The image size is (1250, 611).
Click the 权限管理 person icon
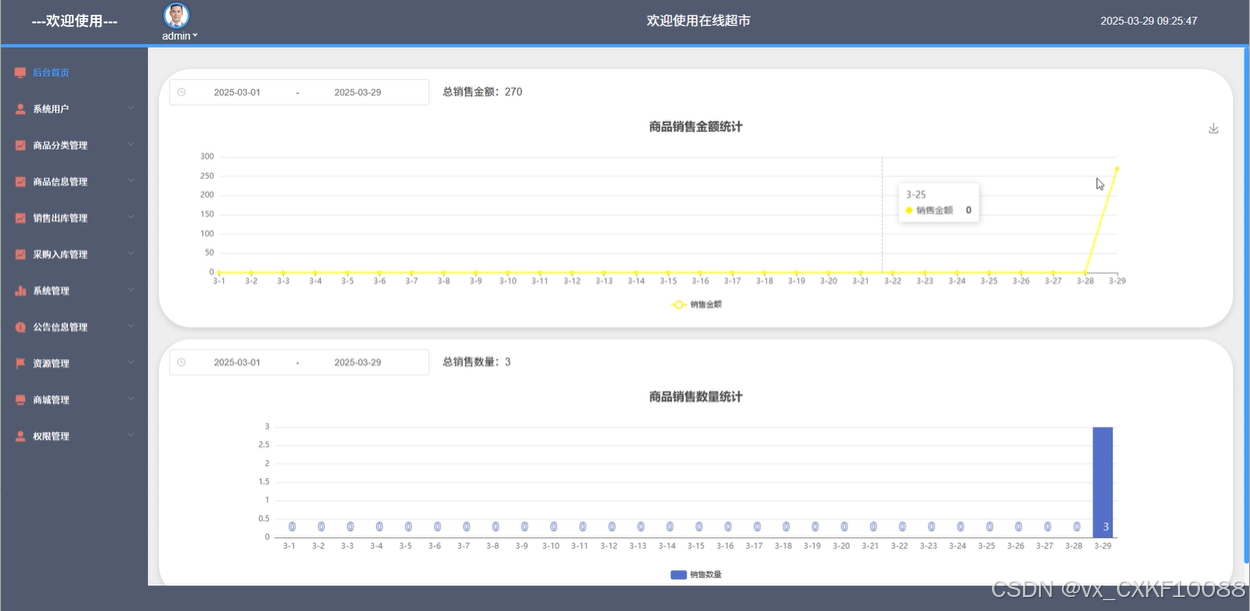pyautogui.click(x=20, y=436)
